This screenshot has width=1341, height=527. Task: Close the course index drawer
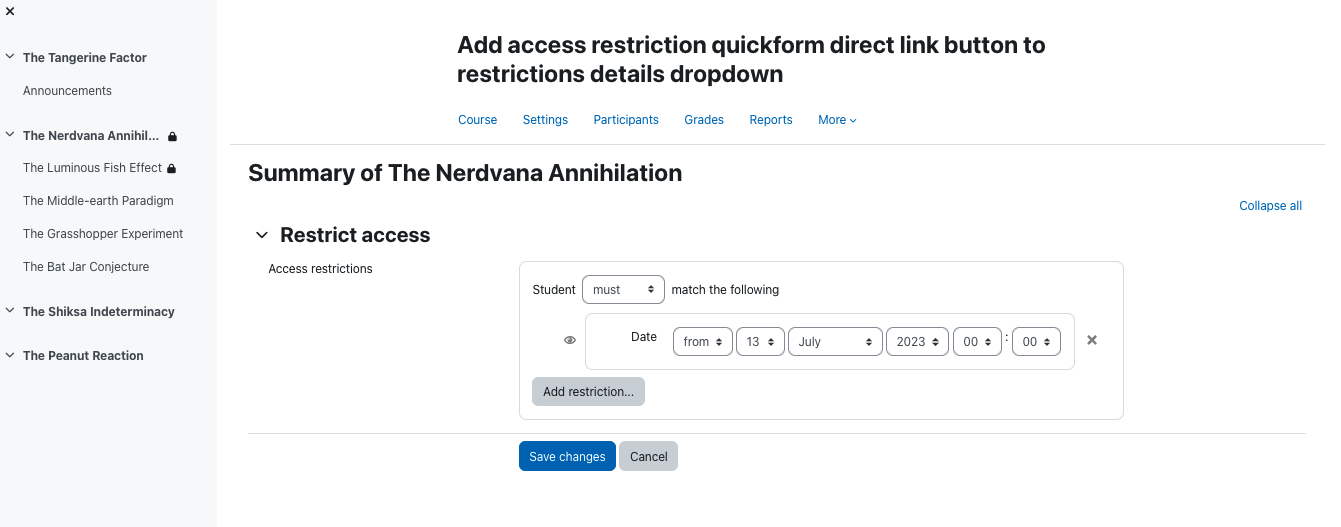pos(10,12)
